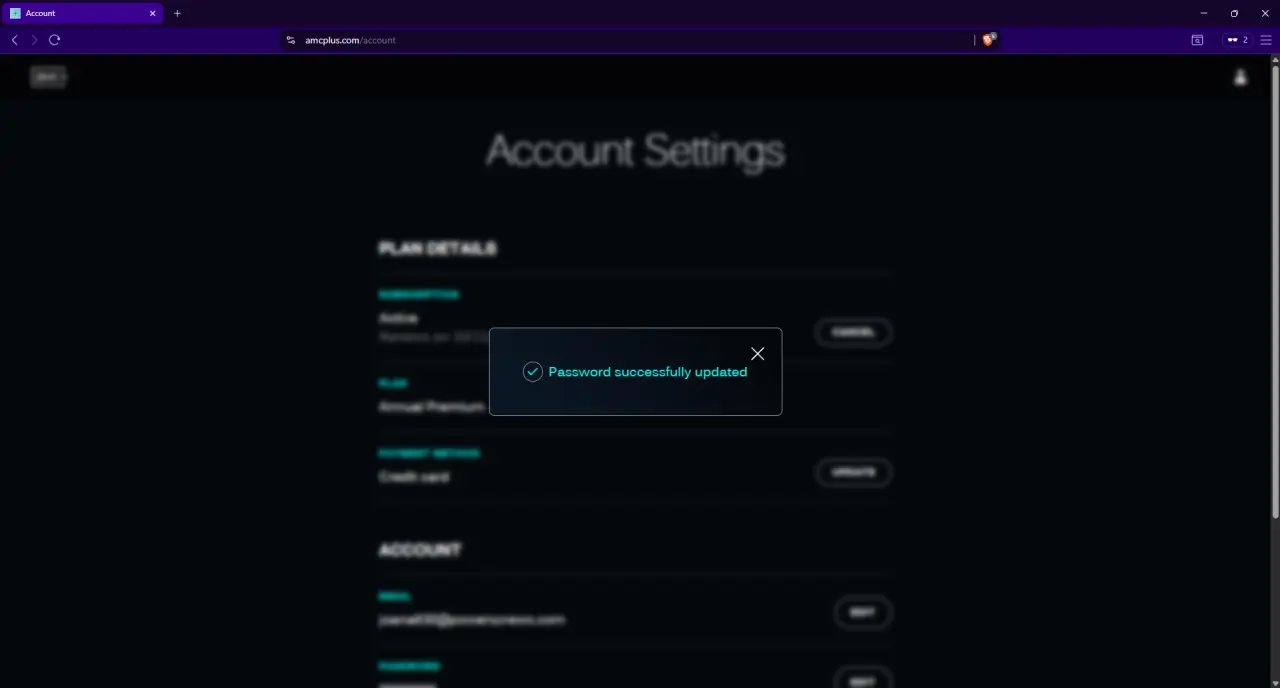
Task: Click the Edit button next to email
Action: coord(862,613)
